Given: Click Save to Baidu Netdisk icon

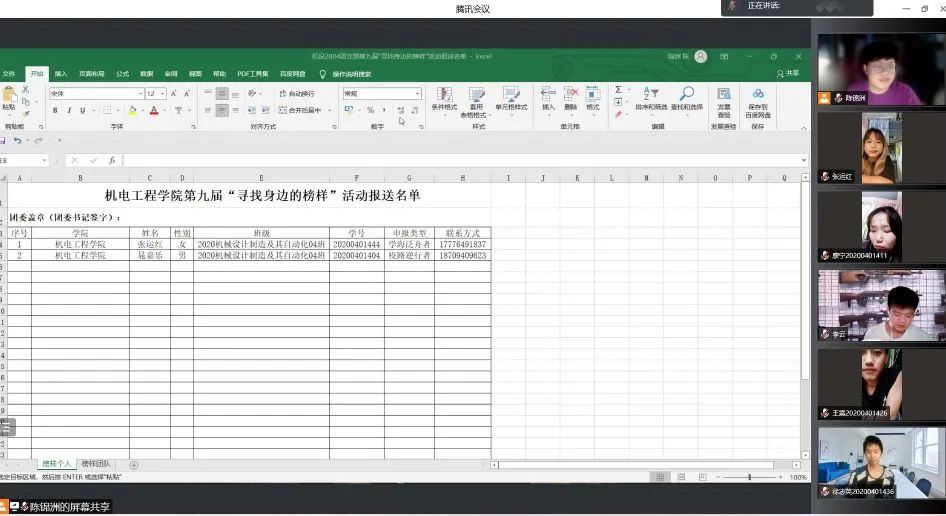Looking at the screenshot, I should [757, 99].
